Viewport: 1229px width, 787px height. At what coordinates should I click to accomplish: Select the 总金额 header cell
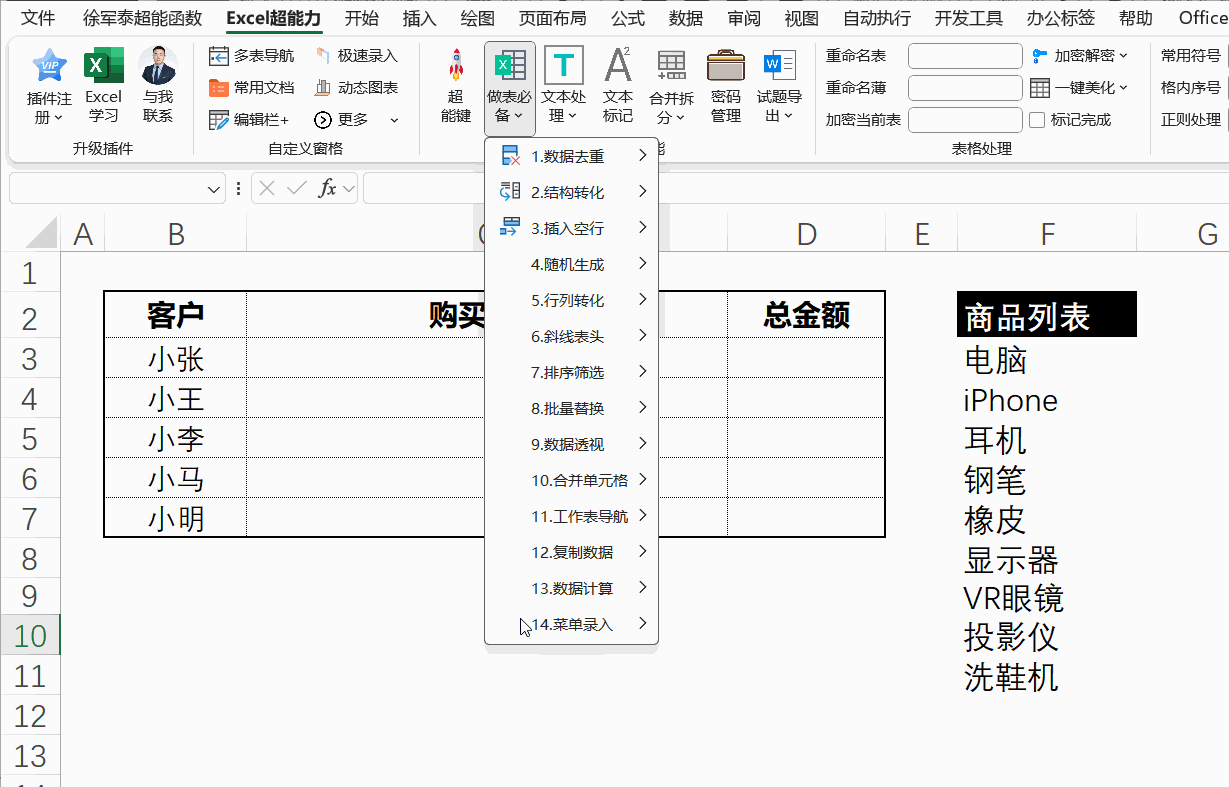coord(806,315)
